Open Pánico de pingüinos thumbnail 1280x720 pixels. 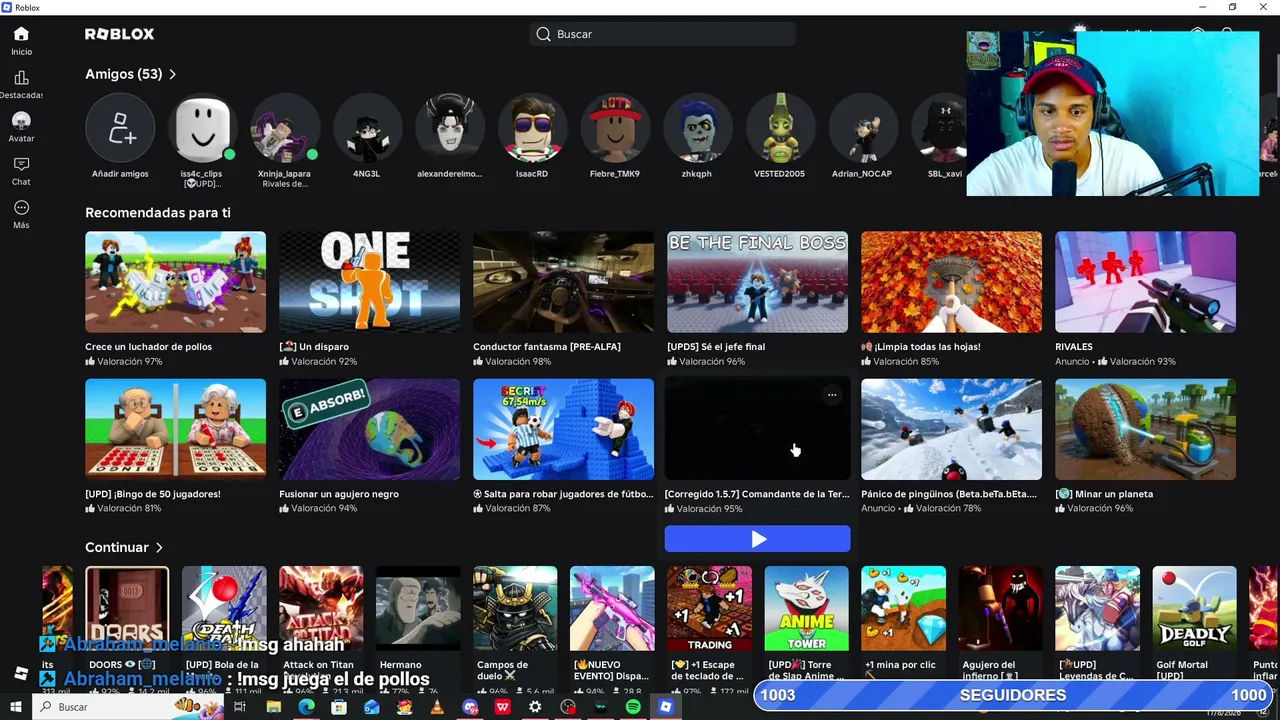(952, 429)
